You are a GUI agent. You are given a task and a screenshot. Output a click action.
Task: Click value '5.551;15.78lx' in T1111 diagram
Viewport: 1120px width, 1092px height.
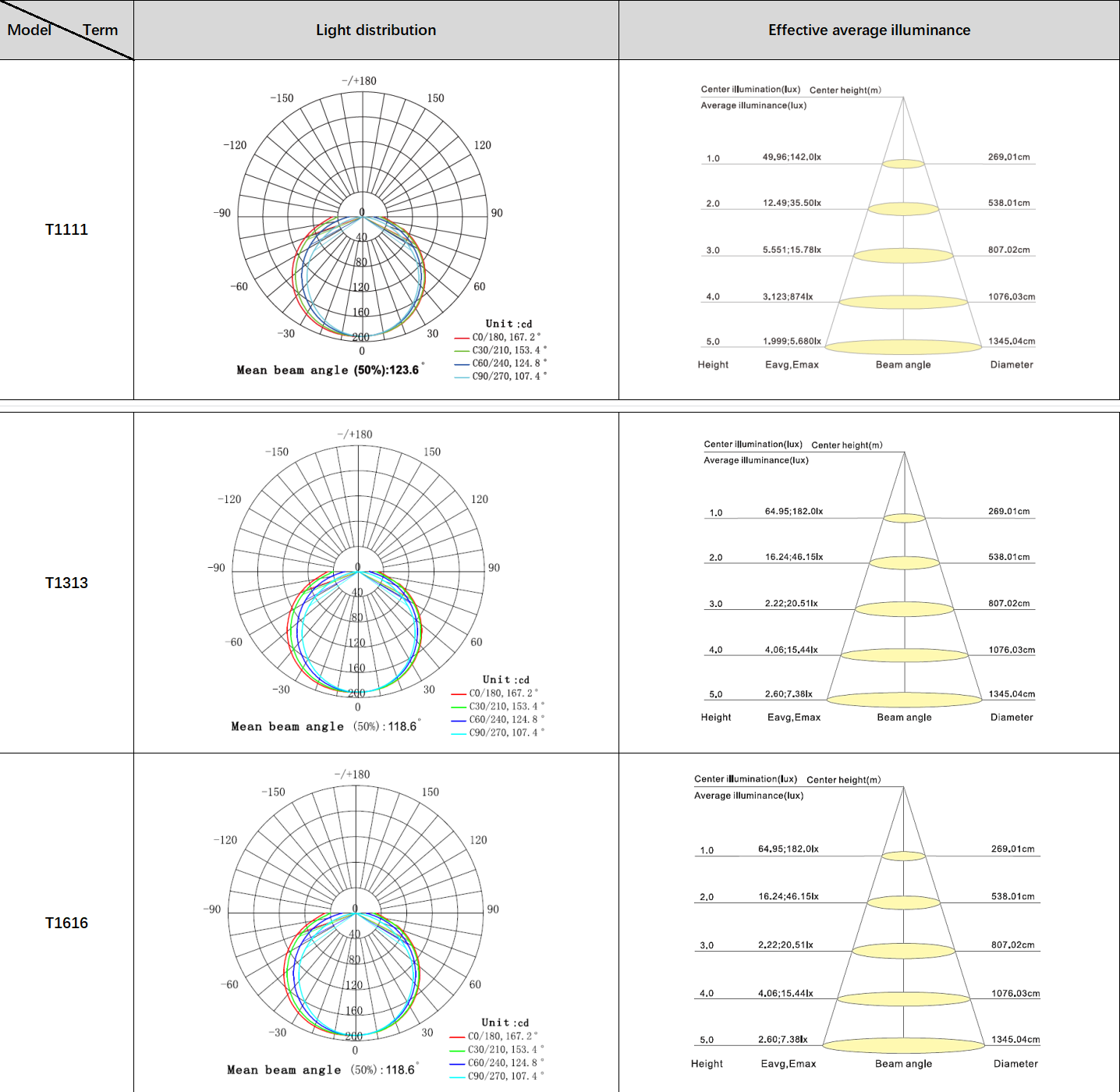792,250
